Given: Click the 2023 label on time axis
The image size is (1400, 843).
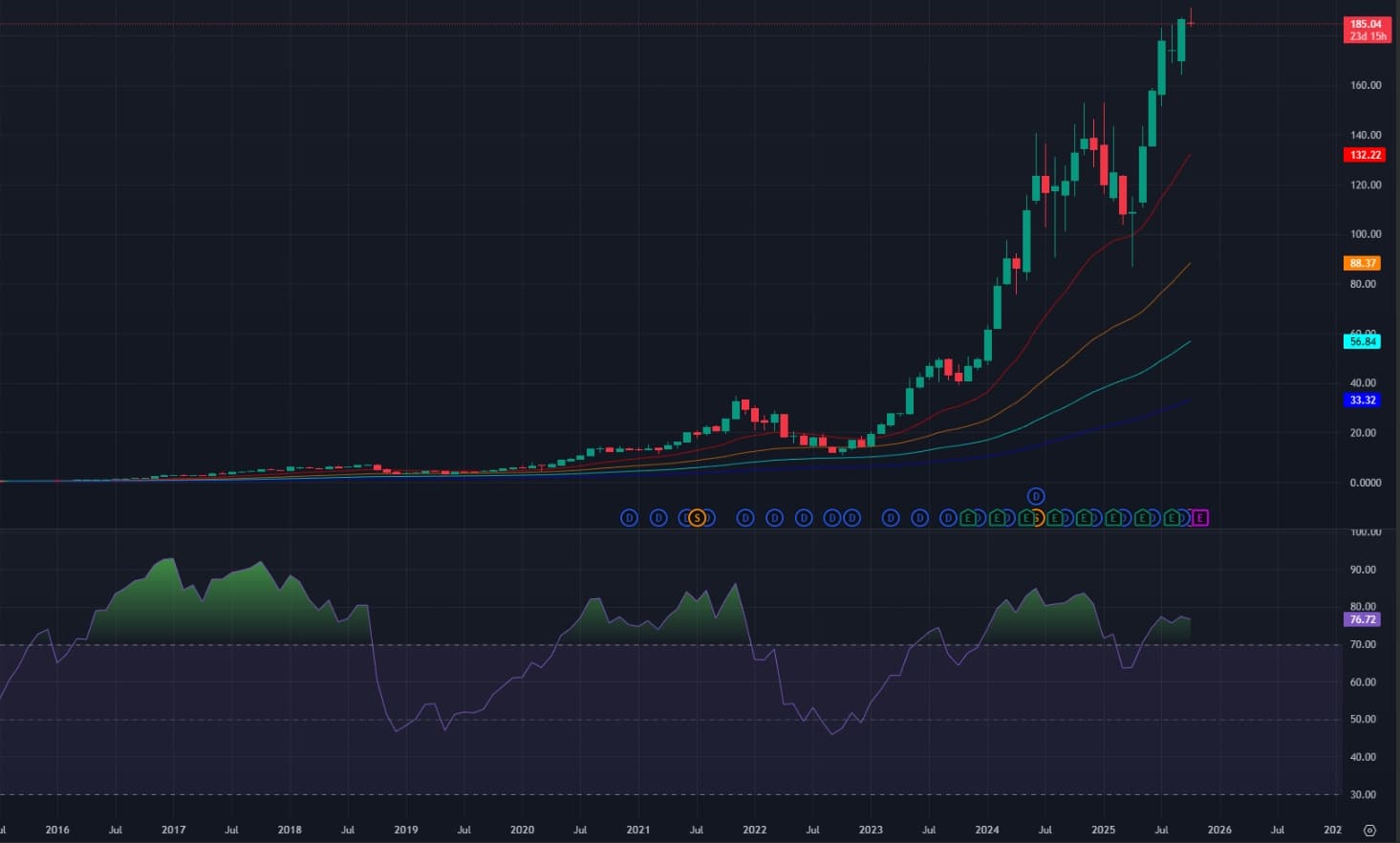Looking at the screenshot, I should coord(871,830).
